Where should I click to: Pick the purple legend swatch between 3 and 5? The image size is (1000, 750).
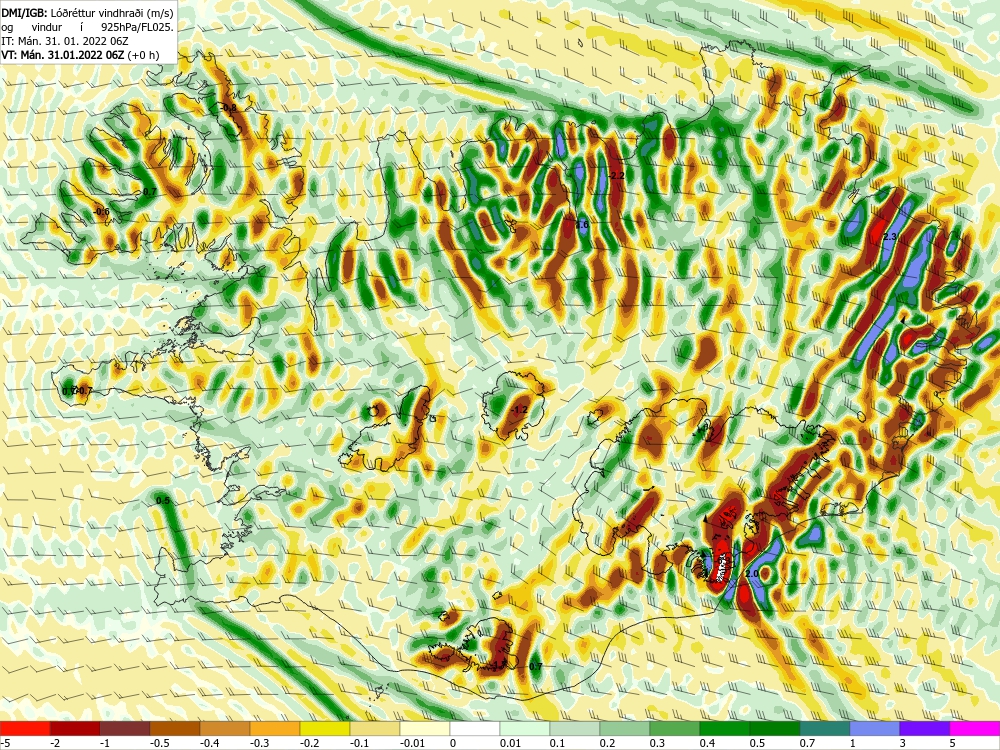coord(925,728)
